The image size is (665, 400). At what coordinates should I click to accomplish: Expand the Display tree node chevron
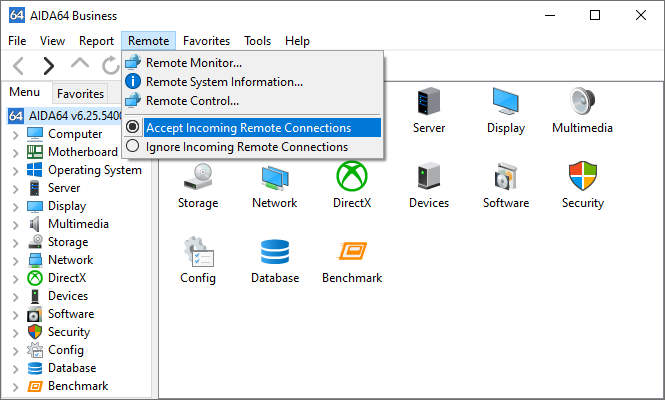point(16,207)
